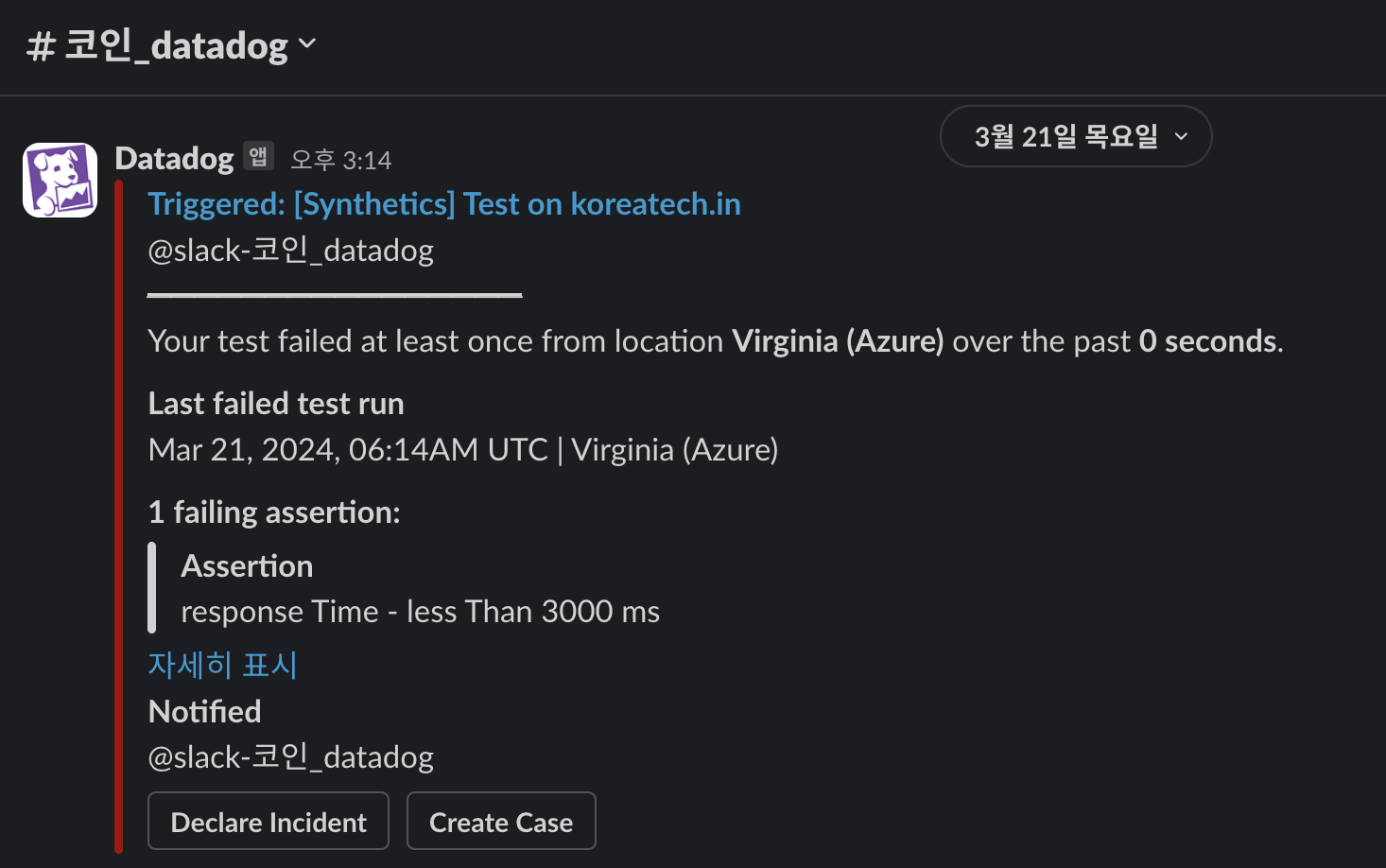Click the gray quote bar beside Assertion
Image resolution: width=1386 pixels, height=868 pixels.
(151, 587)
